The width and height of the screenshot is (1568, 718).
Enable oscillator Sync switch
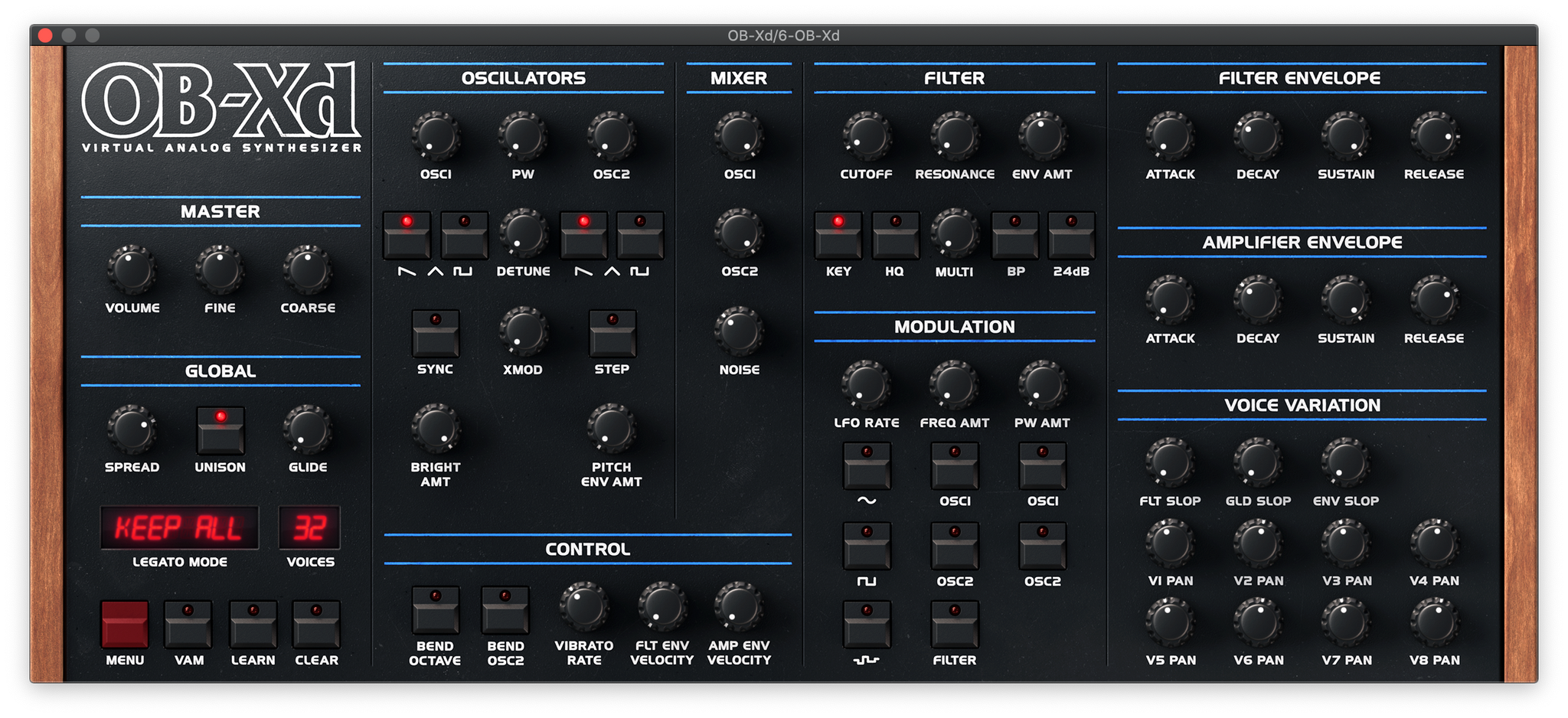(x=435, y=333)
